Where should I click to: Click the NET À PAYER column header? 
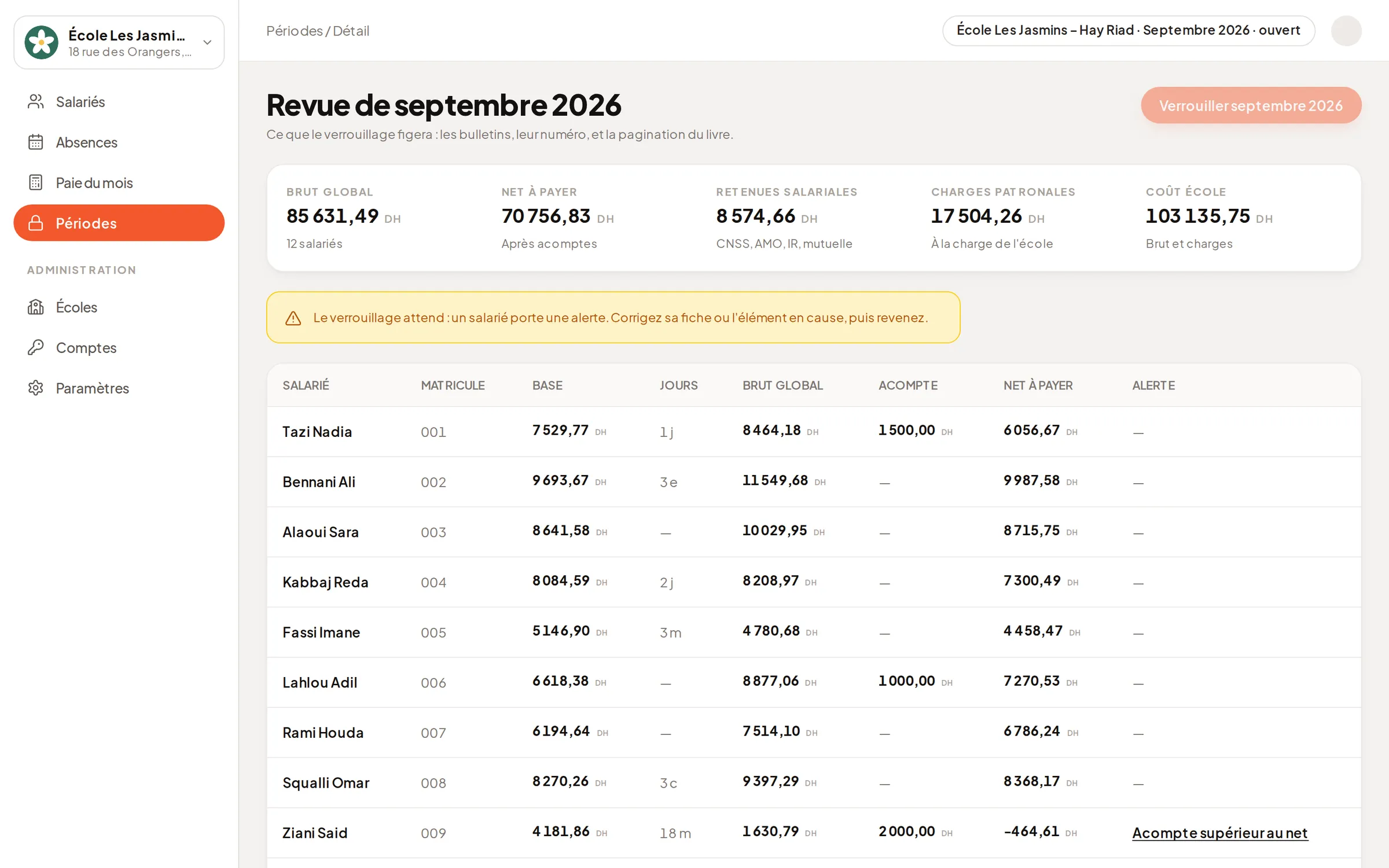pos(1038,385)
